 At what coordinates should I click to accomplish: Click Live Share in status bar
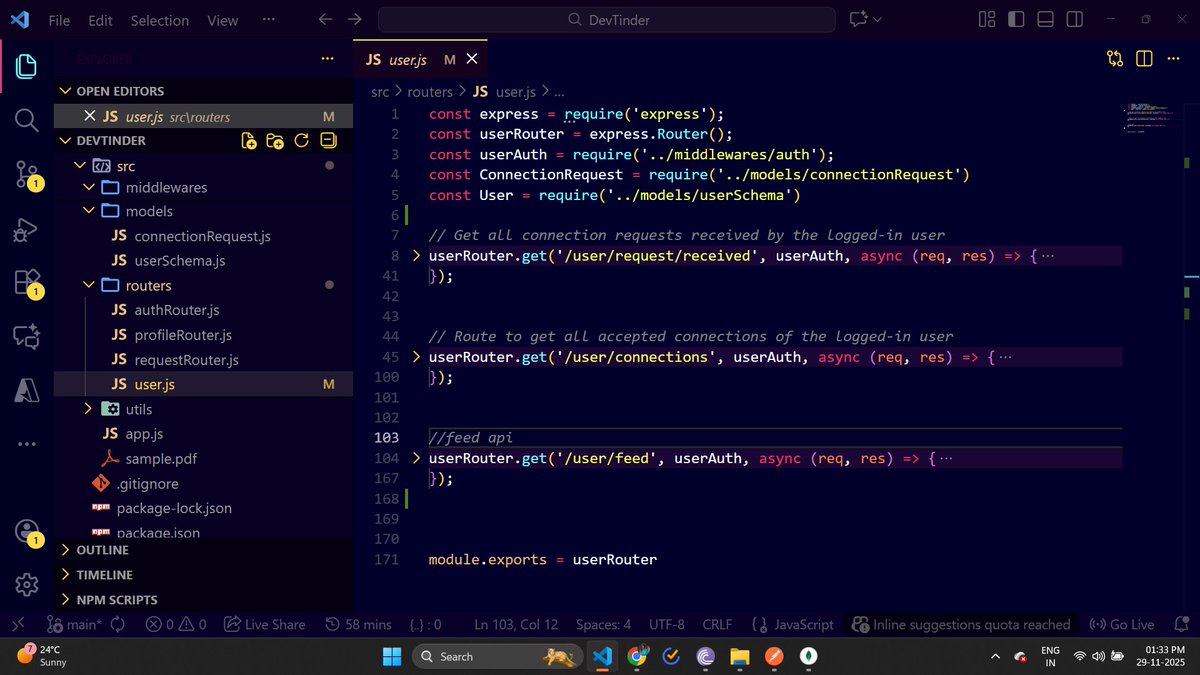(x=265, y=624)
